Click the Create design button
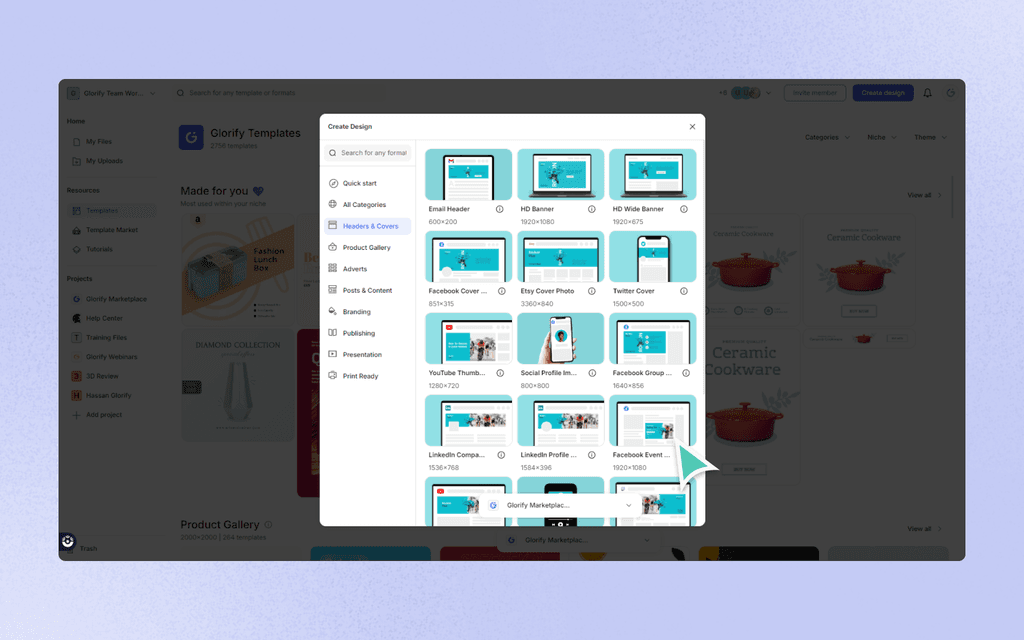 coord(883,93)
